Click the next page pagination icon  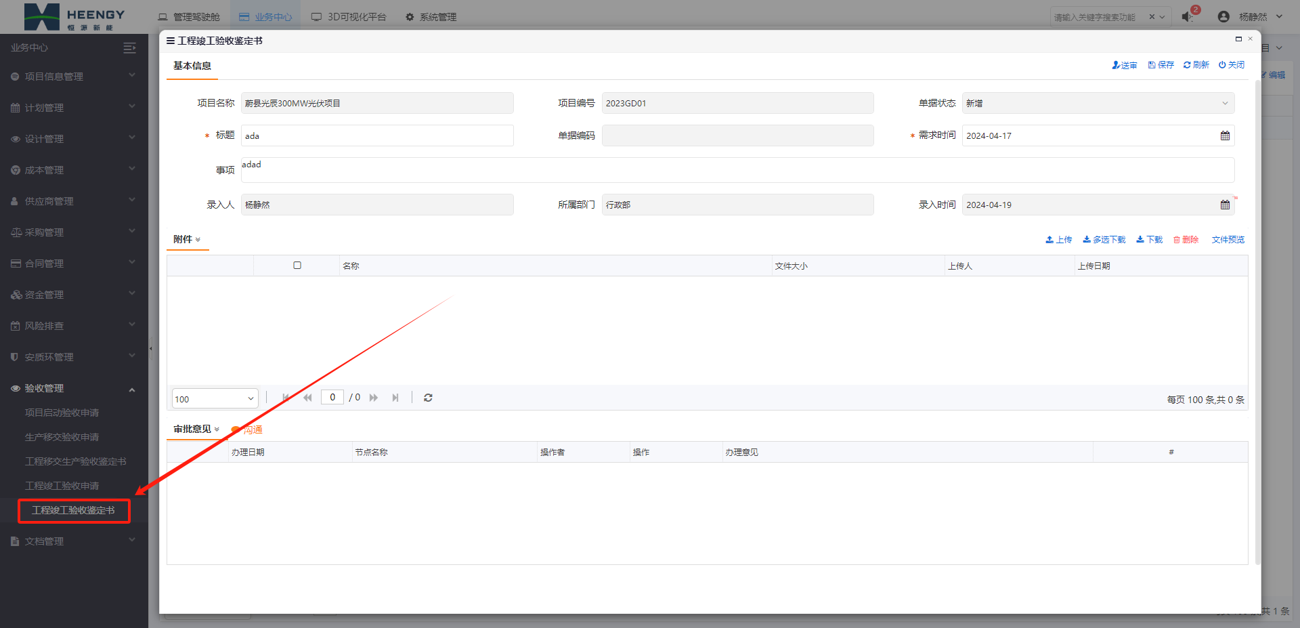pos(374,398)
